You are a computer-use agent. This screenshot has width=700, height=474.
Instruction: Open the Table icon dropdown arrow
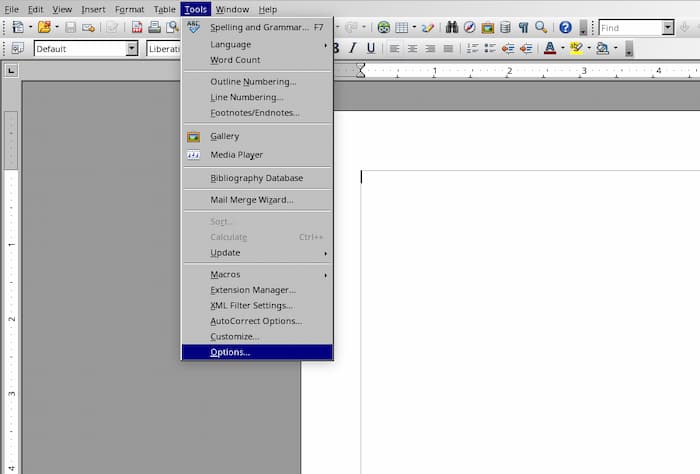[x=414, y=28]
